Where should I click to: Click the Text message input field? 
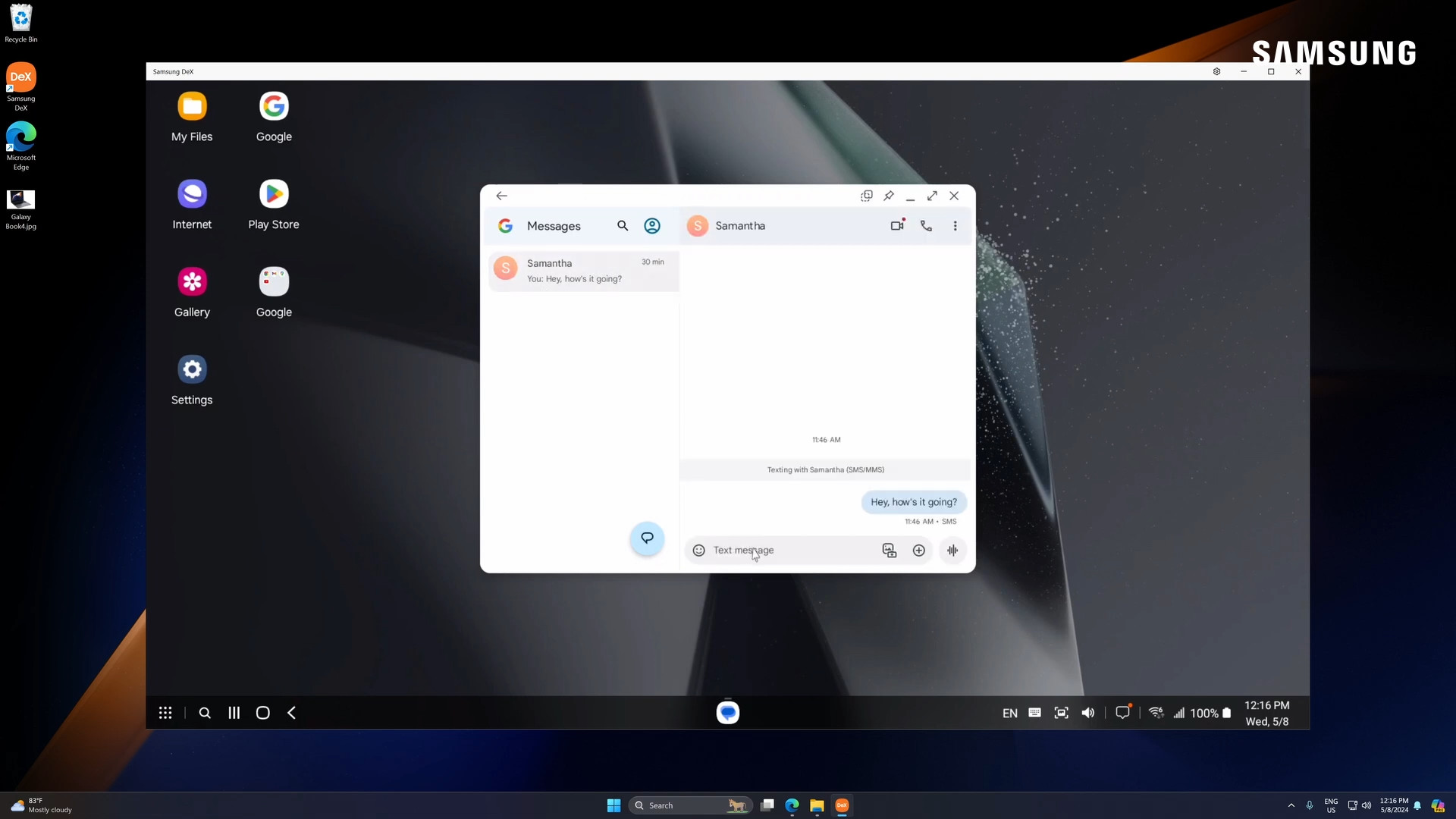789,551
